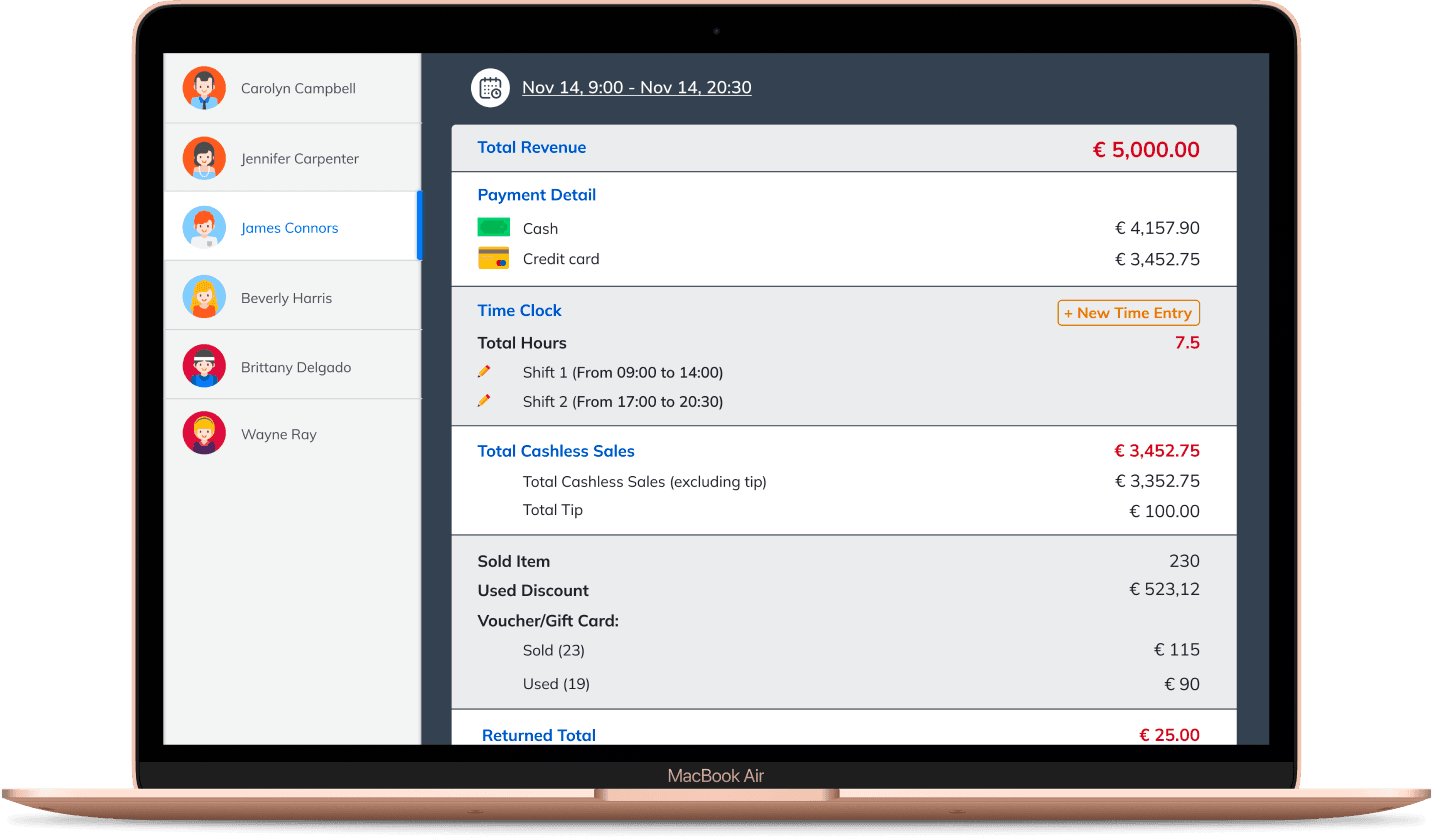Click the green cash payment icon
The height and width of the screenshot is (840, 1433).
tap(496, 228)
